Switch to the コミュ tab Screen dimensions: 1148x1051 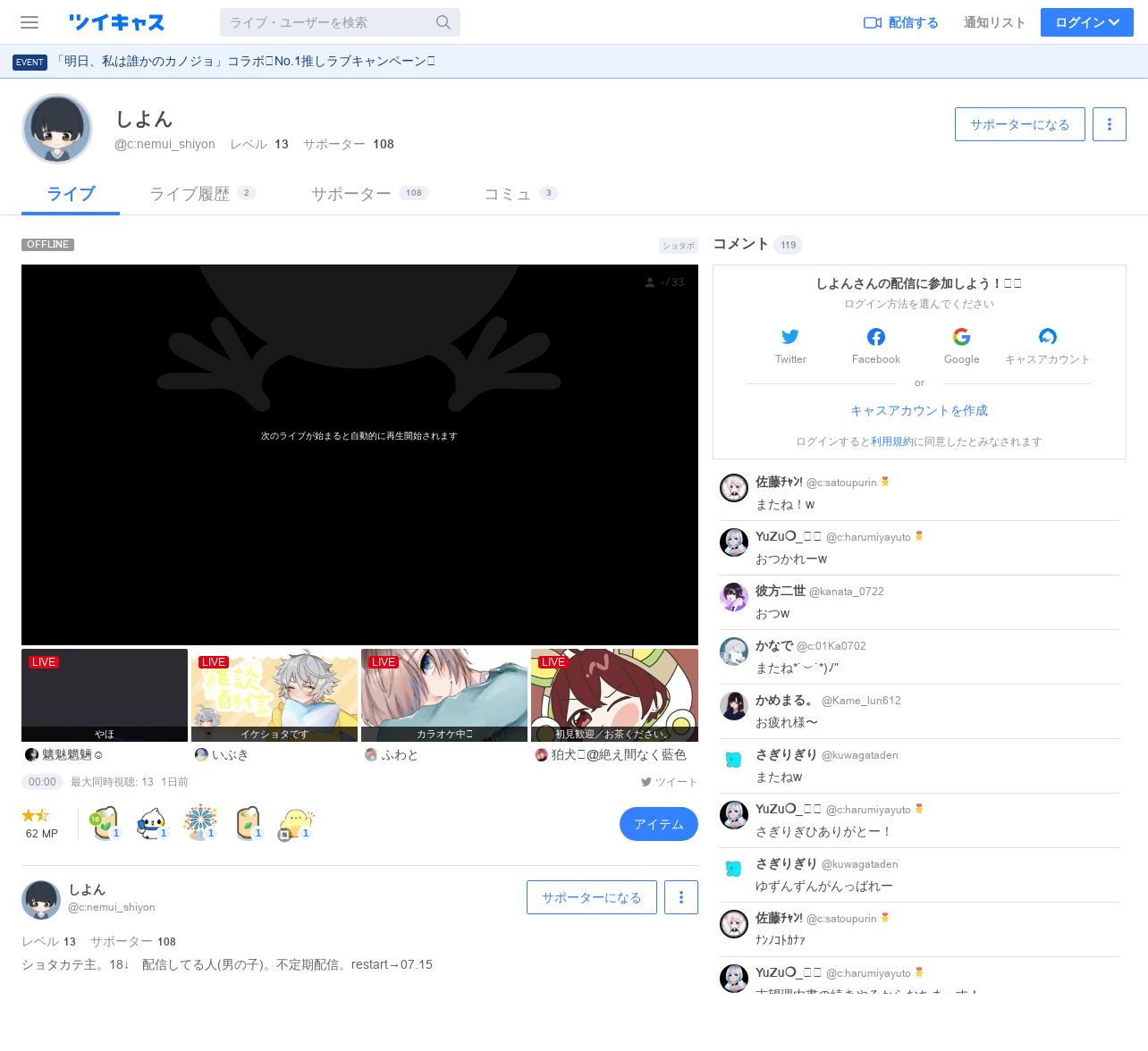(x=520, y=194)
